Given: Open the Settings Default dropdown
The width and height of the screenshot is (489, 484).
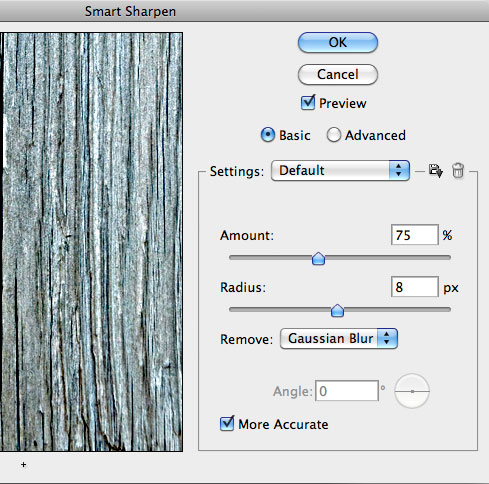Looking at the screenshot, I should [x=340, y=170].
